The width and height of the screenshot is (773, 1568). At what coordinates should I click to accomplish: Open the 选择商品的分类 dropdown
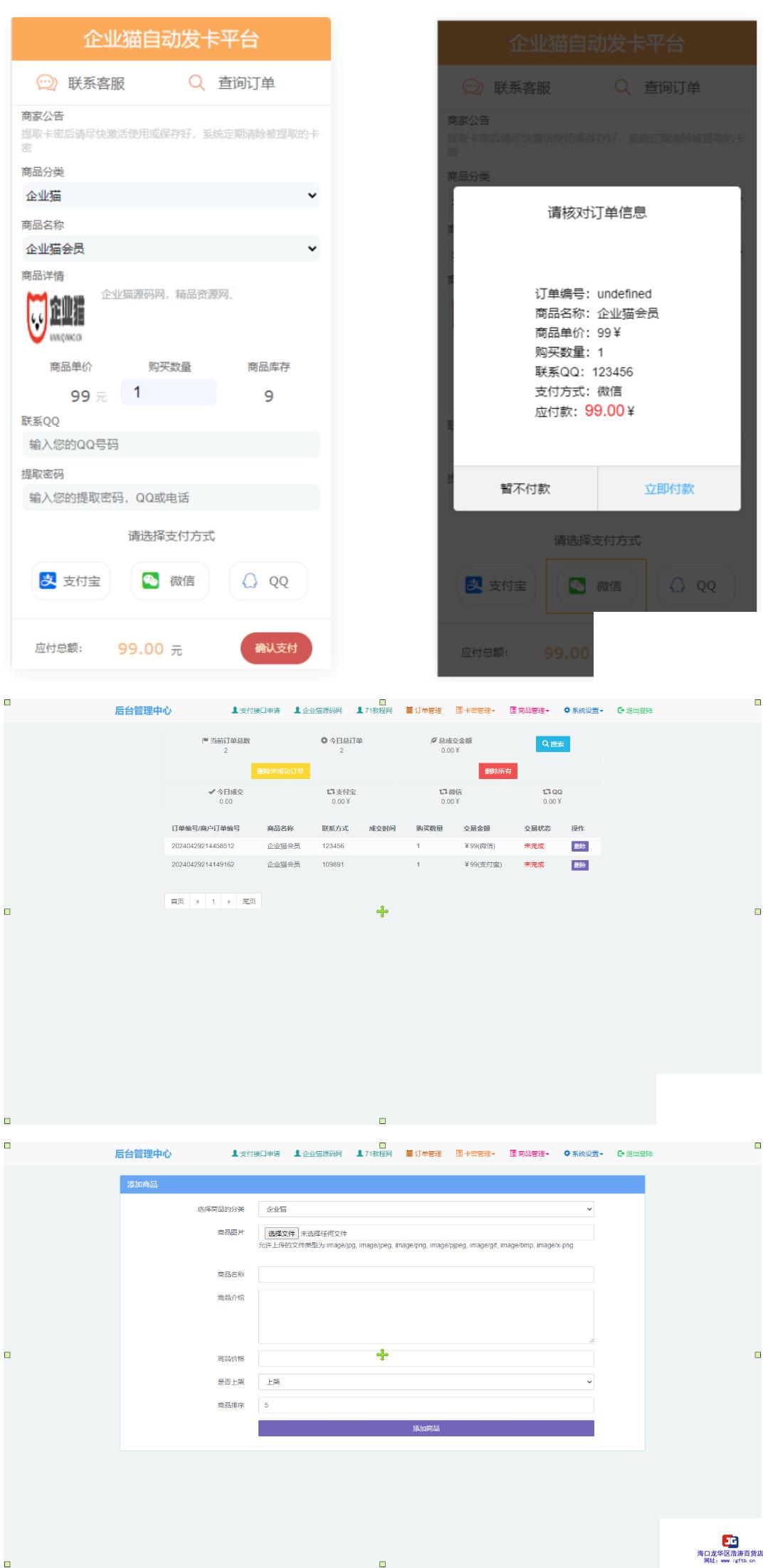tap(426, 1209)
